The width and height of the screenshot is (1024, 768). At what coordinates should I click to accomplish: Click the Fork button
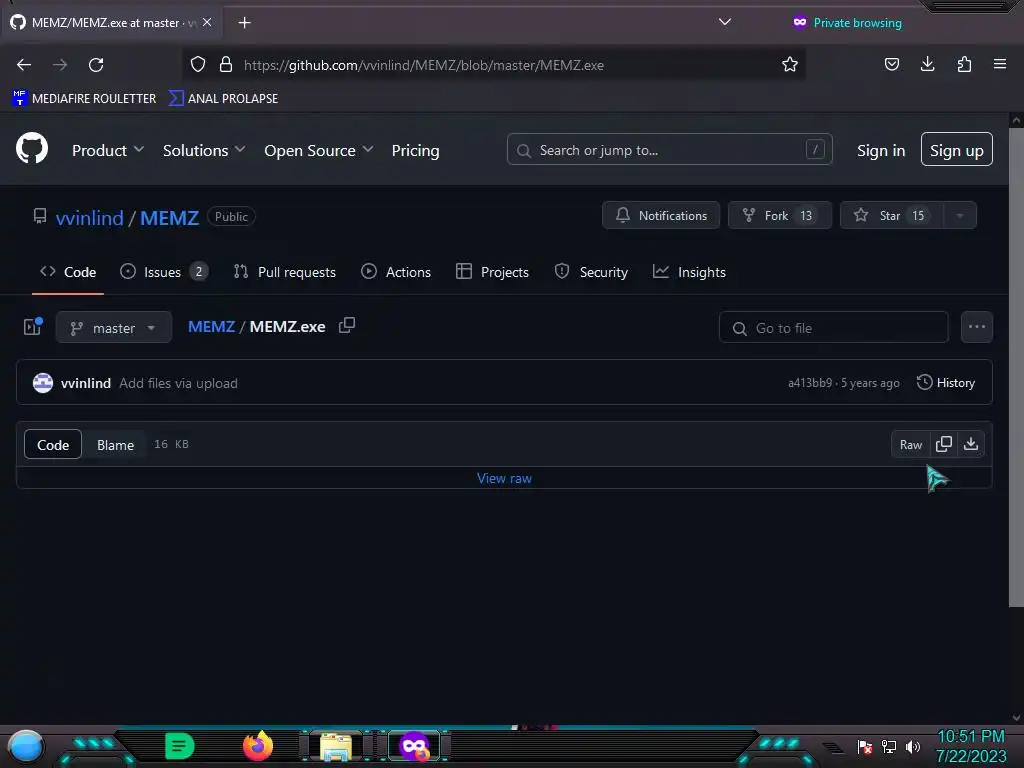coord(779,216)
